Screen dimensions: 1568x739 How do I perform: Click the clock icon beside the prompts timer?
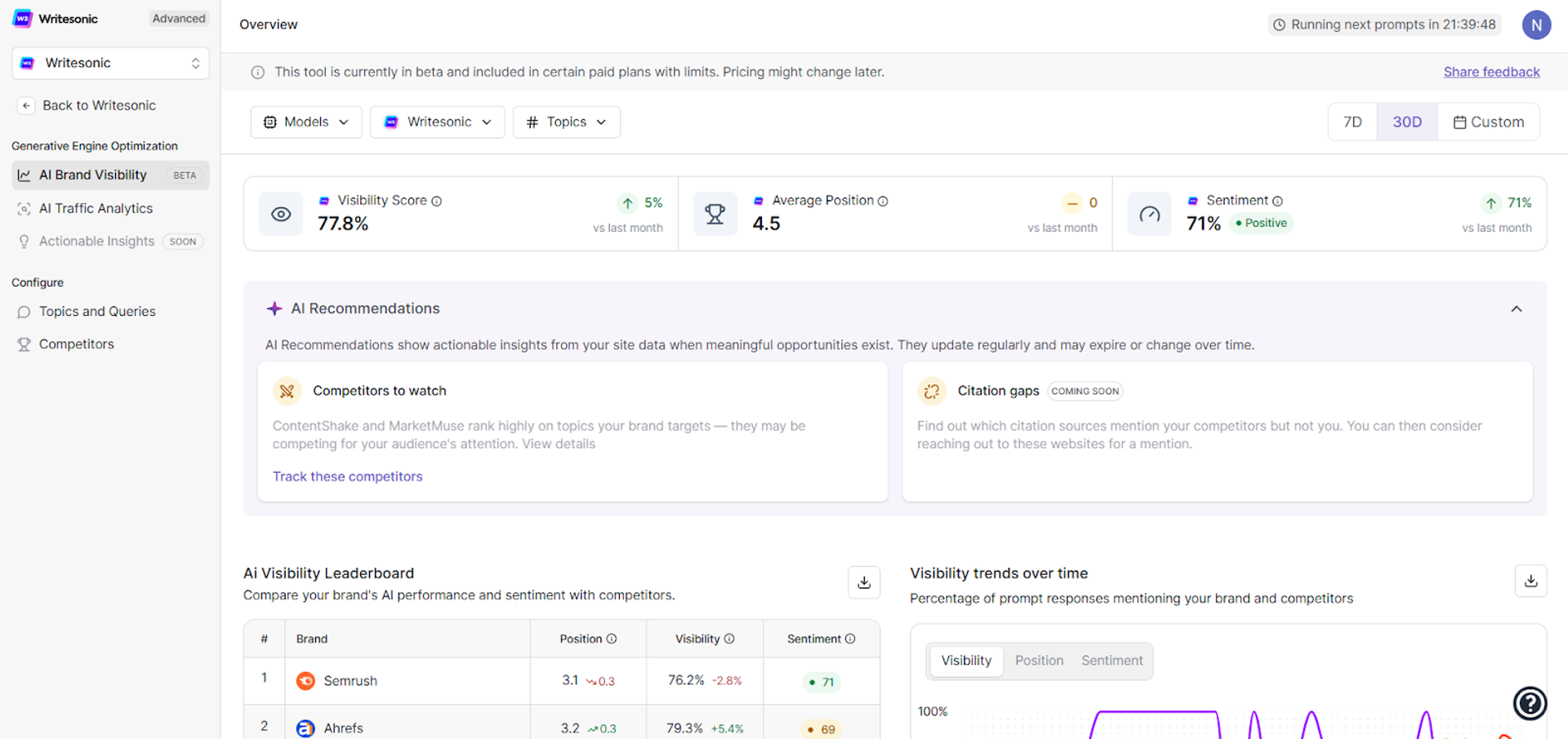click(1280, 24)
